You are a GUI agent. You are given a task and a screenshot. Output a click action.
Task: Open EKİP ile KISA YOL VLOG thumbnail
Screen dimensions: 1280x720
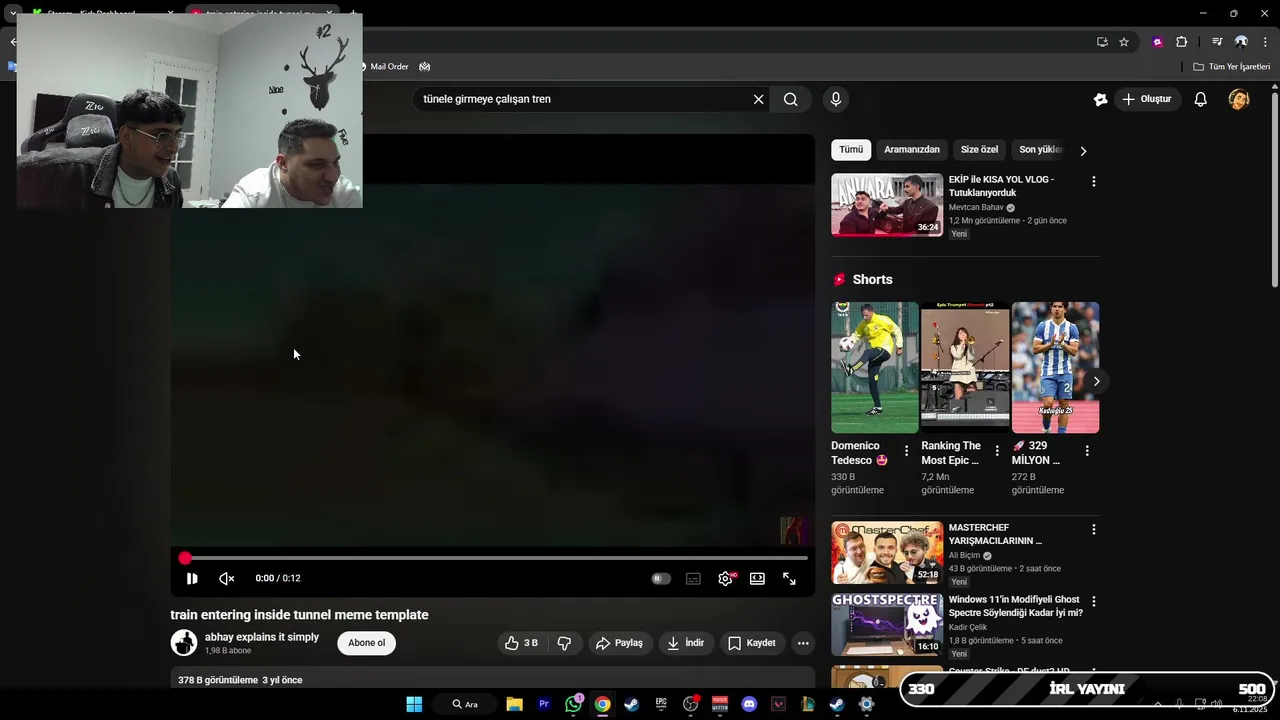(x=887, y=205)
